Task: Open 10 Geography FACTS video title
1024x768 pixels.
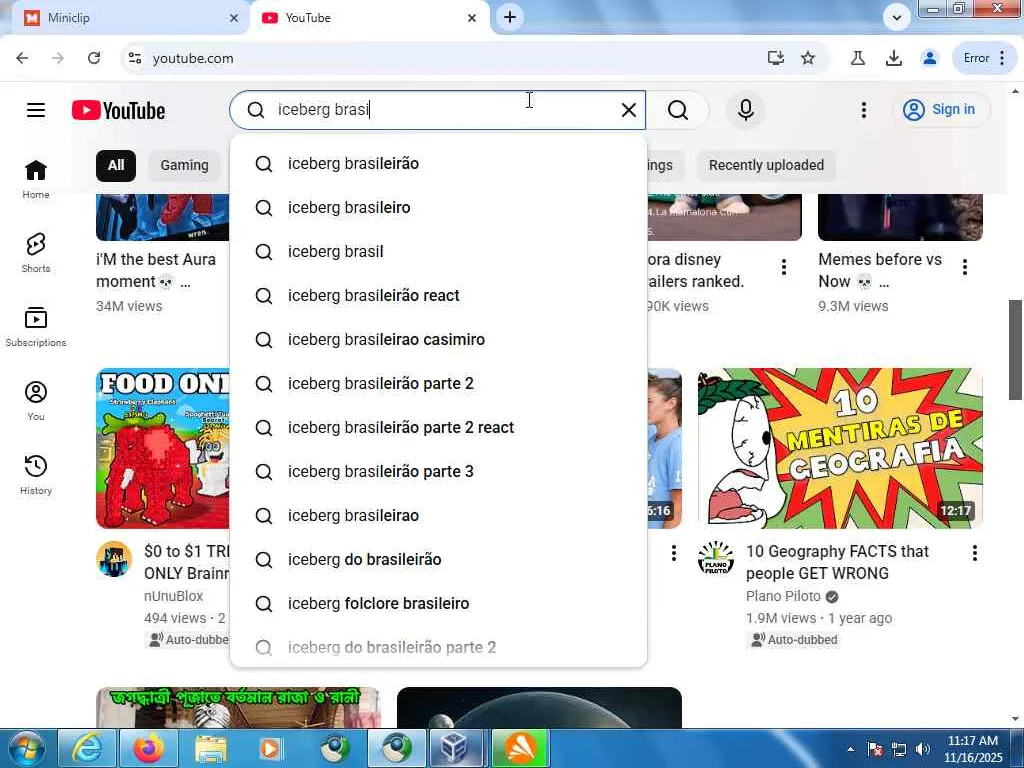Action: pos(837,562)
